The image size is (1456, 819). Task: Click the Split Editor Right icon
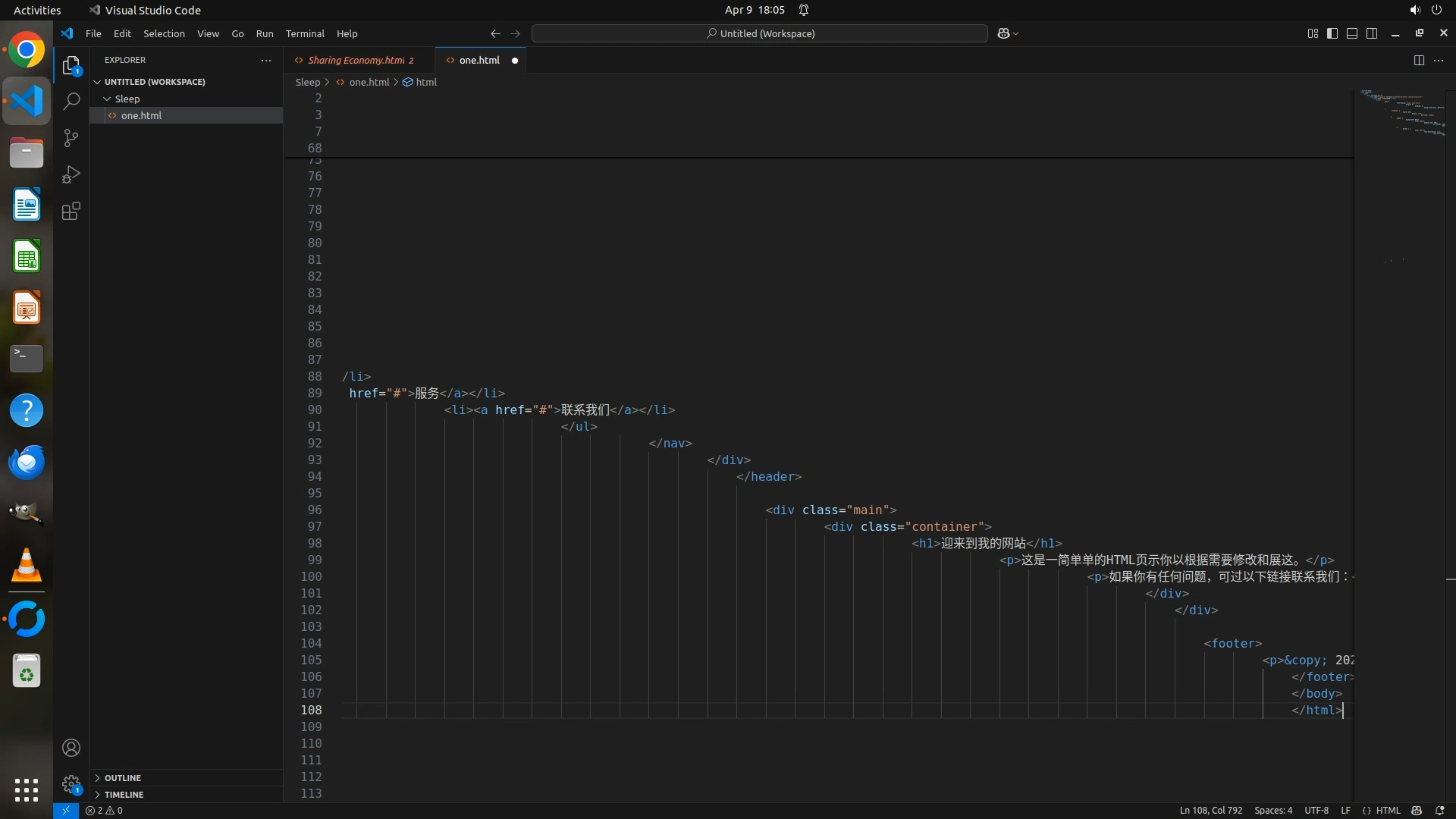1419,60
